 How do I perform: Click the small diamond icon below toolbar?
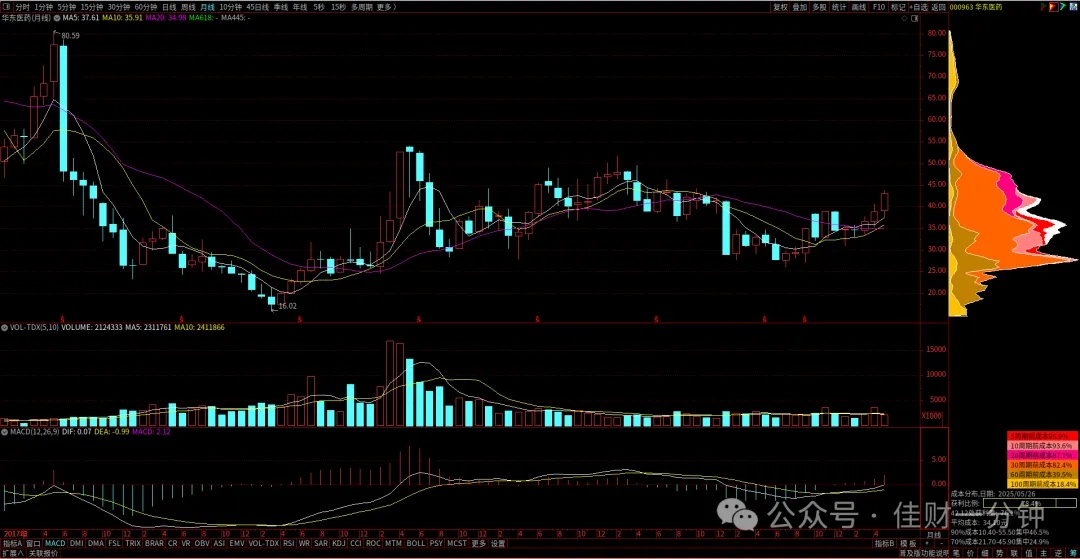(x=904, y=18)
